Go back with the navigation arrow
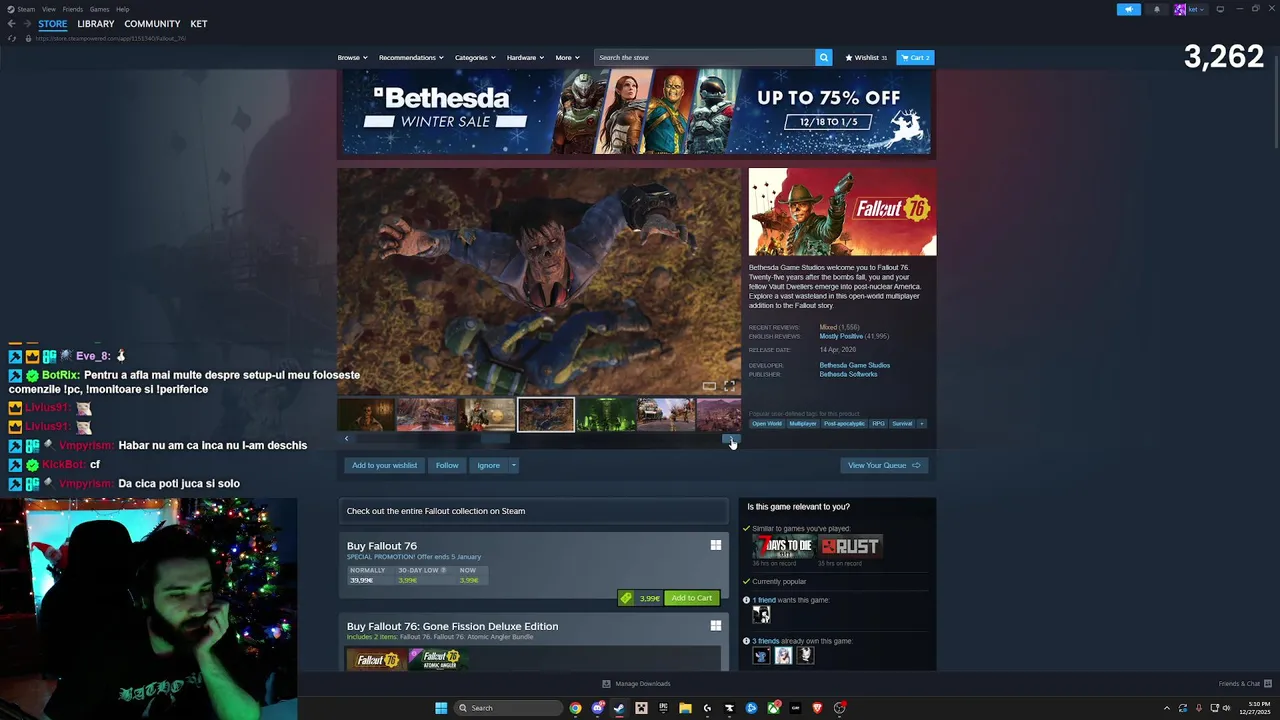1280x720 pixels. (x=11, y=24)
